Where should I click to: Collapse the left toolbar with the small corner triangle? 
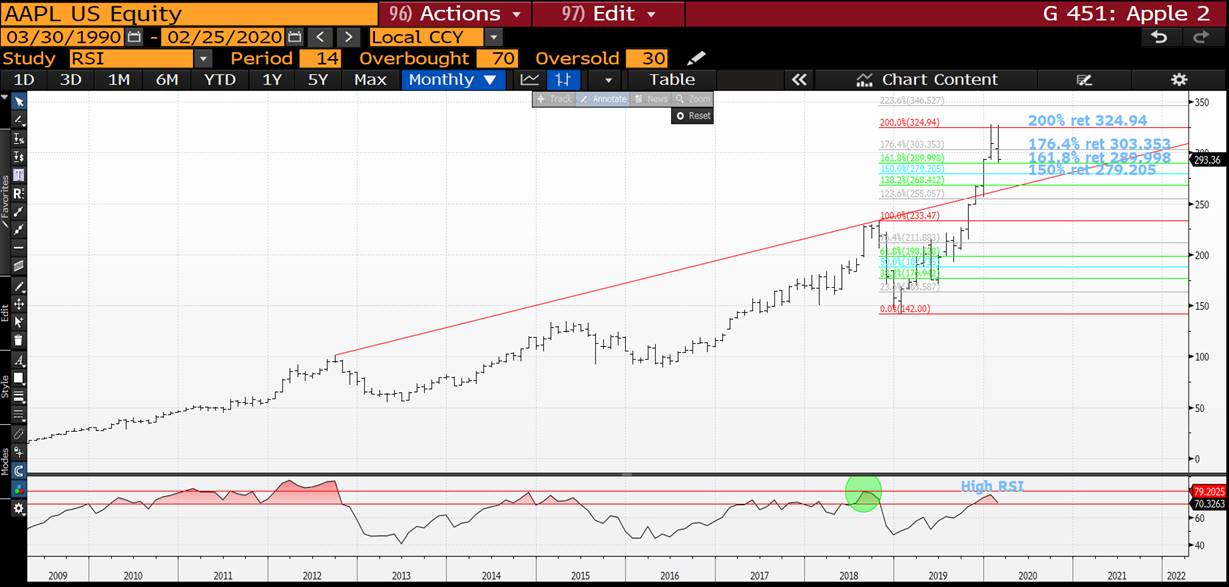coord(5,98)
